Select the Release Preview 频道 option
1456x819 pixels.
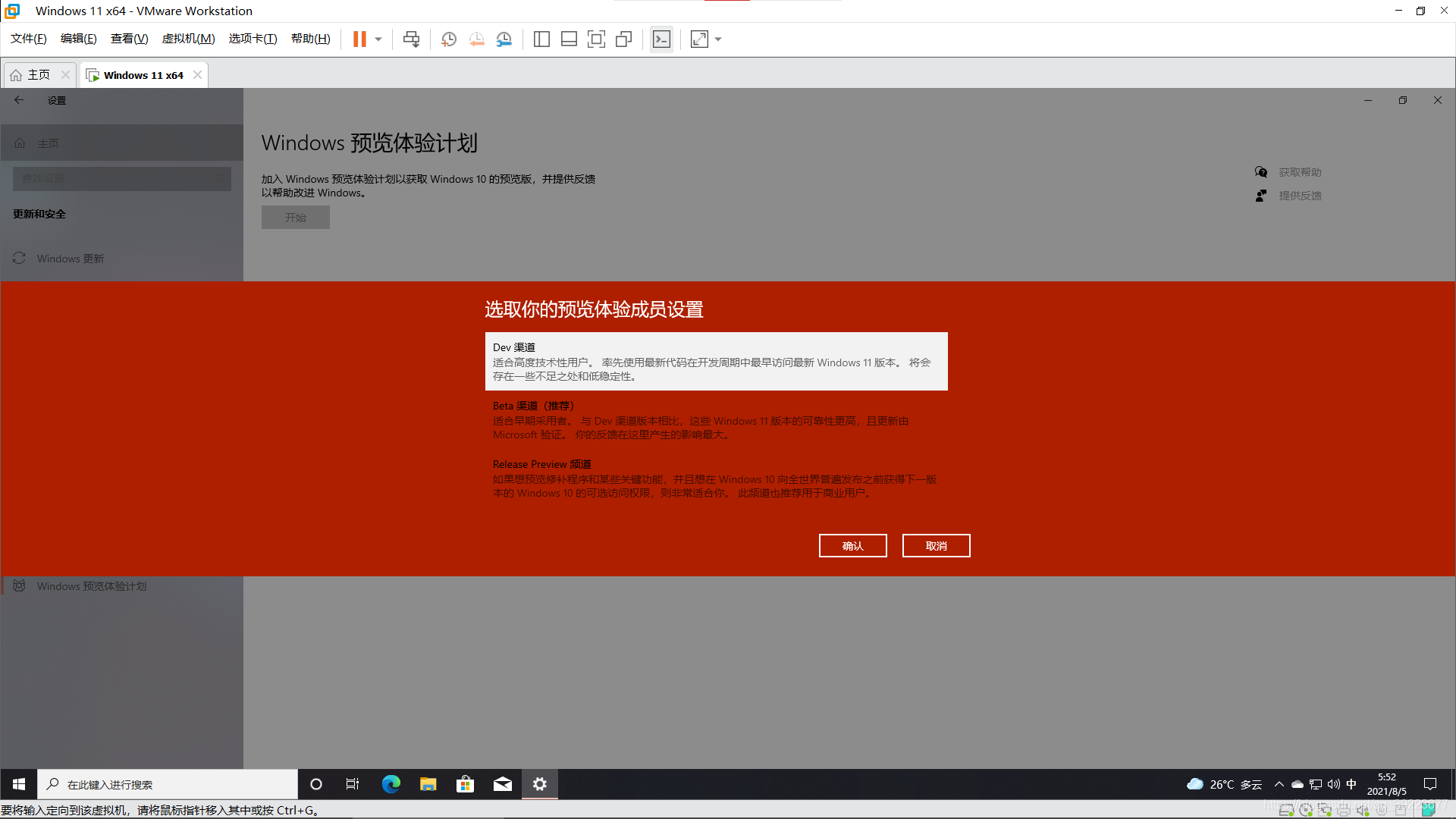click(x=717, y=479)
